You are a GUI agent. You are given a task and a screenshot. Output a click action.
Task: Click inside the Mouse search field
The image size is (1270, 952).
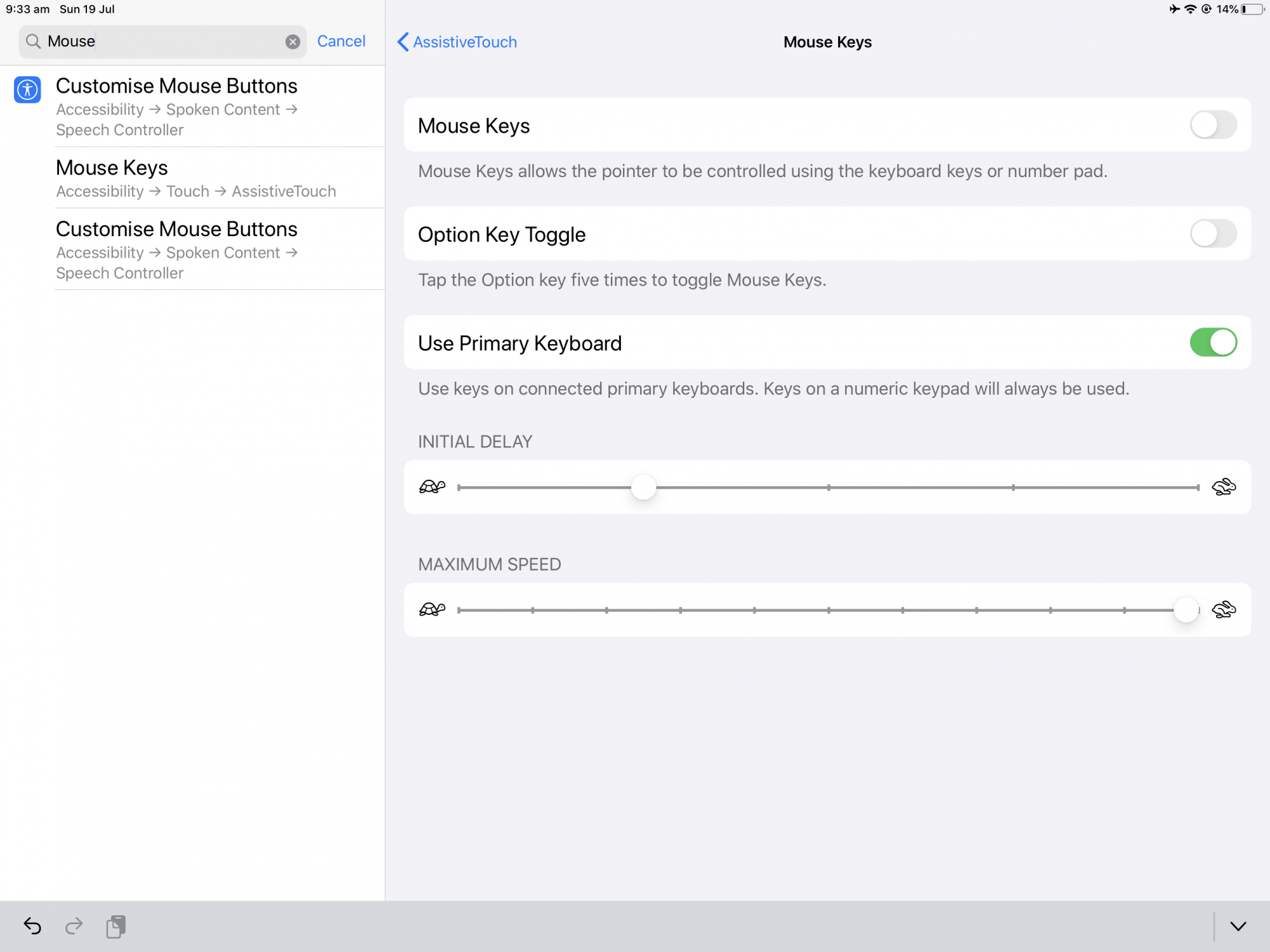(162, 42)
